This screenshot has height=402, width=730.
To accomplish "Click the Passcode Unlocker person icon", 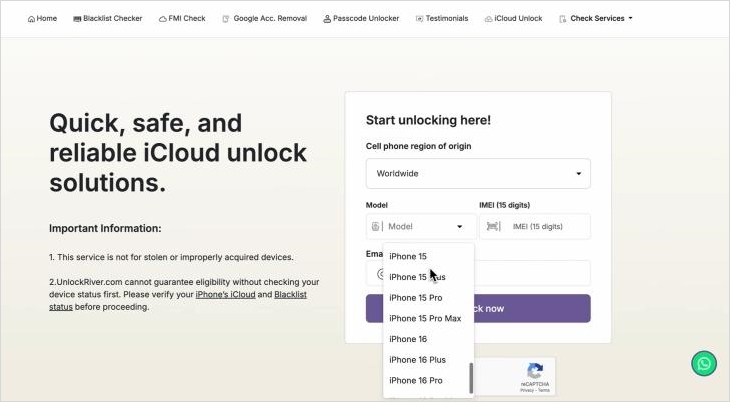I will 327,19.
